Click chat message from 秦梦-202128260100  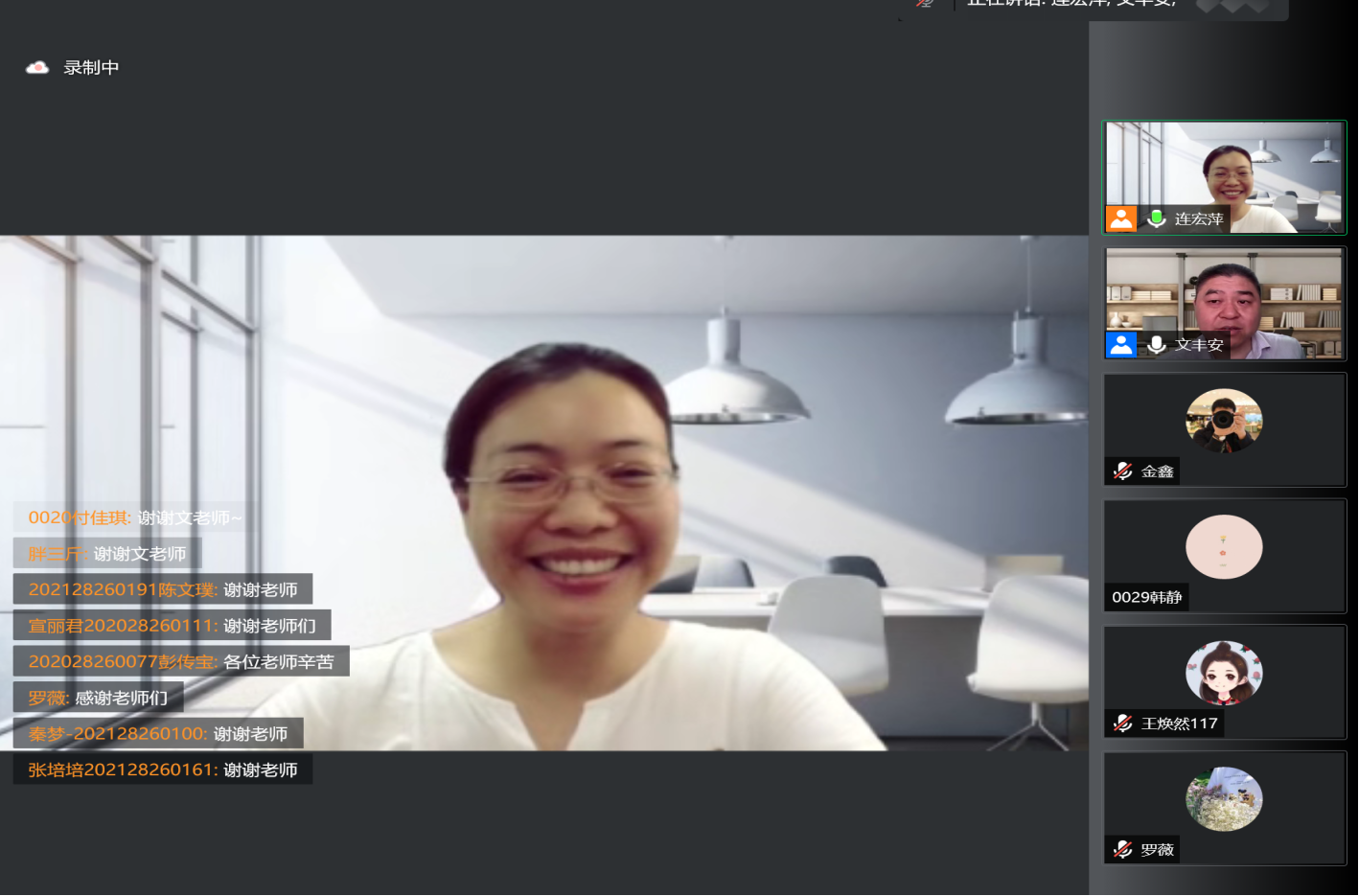[158, 734]
